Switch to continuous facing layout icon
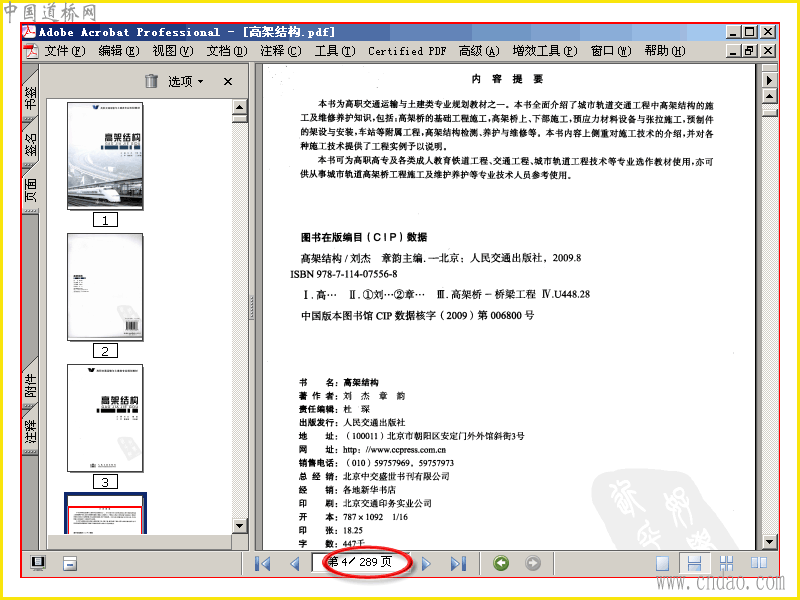This screenshot has width=800, height=600. pos(726,563)
